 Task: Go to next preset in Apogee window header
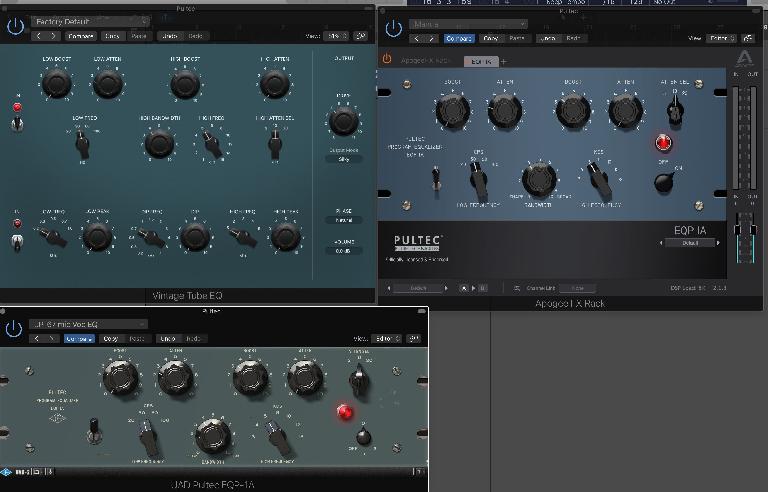point(432,38)
